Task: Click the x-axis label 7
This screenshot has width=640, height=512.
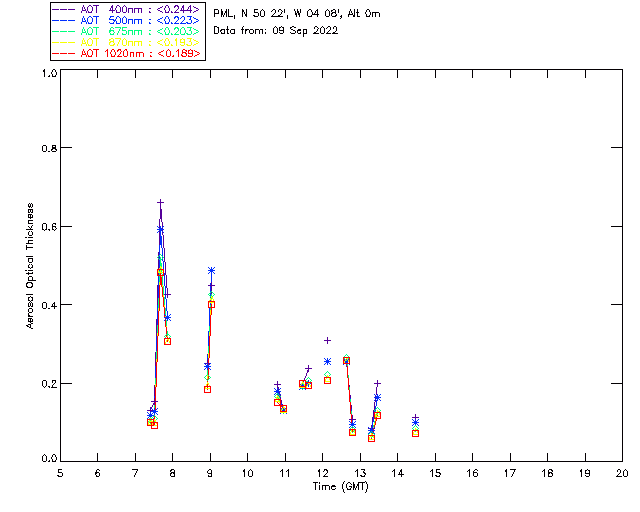Action: 135,473
